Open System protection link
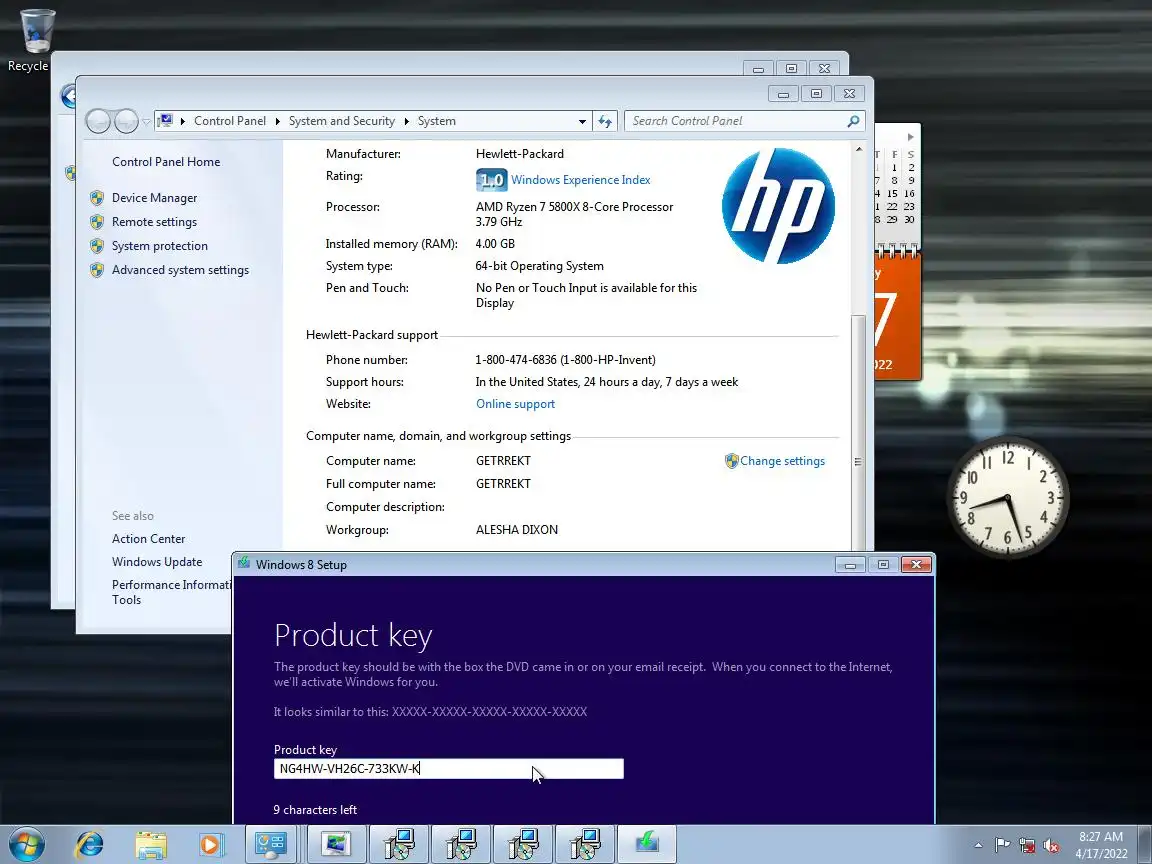This screenshot has width=1152, height=864. [x=159, y=245]
